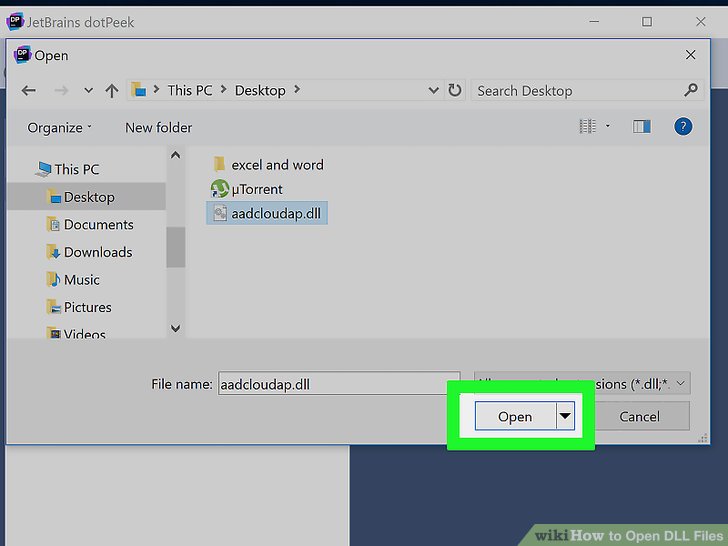Toggle the preview pane icon
This screenshot has height=546, width=728.
pos(642,126)
